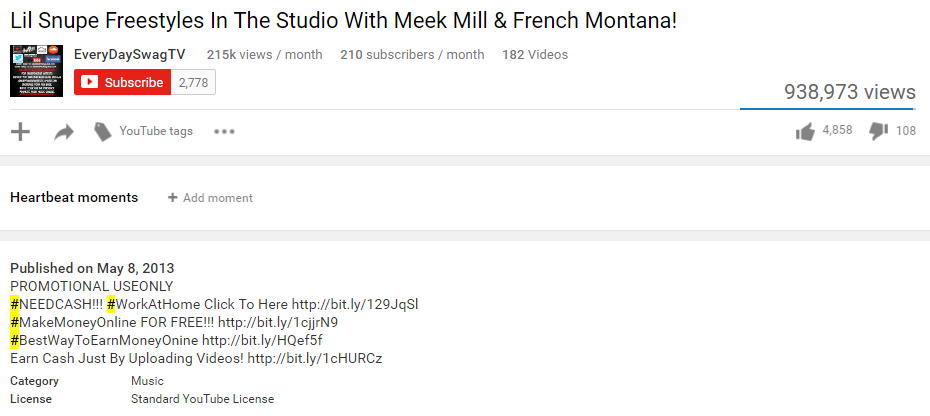Click the #NEEDCASH hashtag
The image size is (930, 416).
[x=55, y=304]
